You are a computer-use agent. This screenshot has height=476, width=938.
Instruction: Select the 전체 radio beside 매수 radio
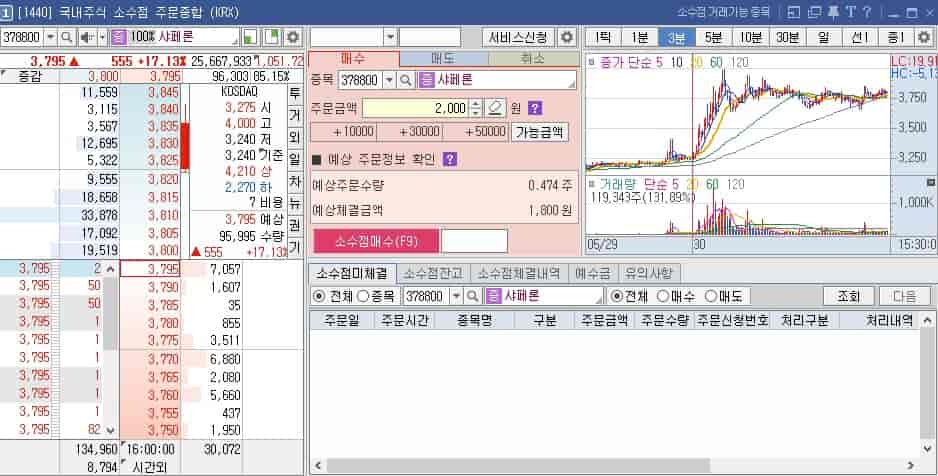(x=616, y=296)
